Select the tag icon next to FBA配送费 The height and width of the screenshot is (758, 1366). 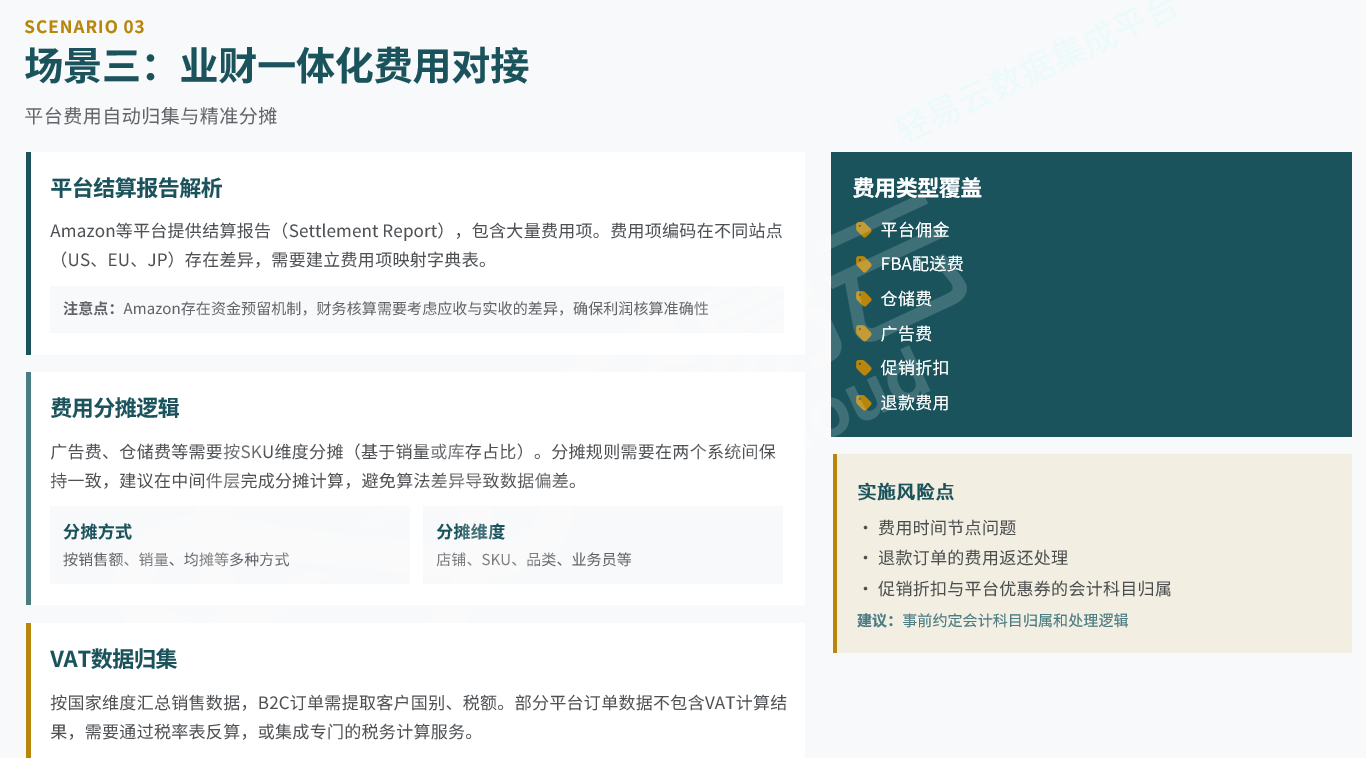click(x=863, y=264)
